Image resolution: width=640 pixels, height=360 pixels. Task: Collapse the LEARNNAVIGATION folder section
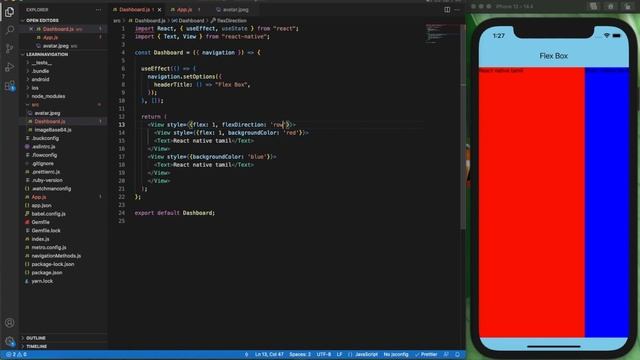tap(47, 54)
